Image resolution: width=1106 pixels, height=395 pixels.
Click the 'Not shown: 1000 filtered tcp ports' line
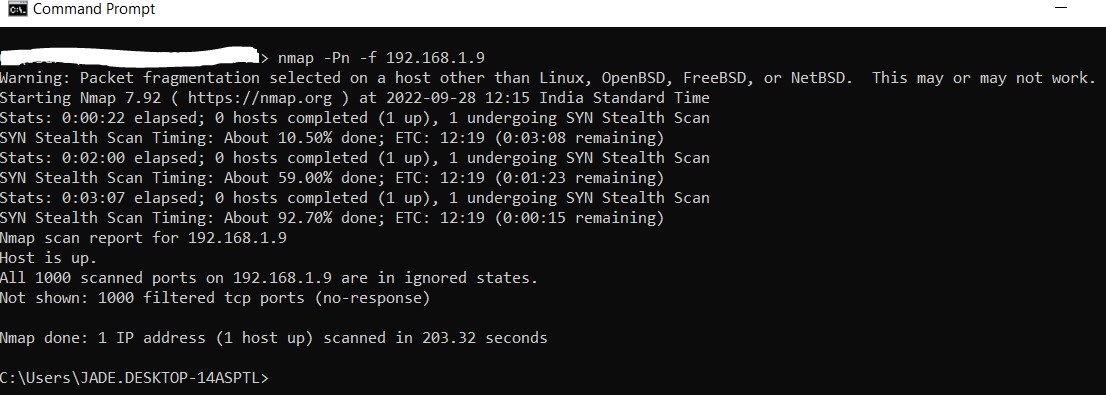coord(215,298)
